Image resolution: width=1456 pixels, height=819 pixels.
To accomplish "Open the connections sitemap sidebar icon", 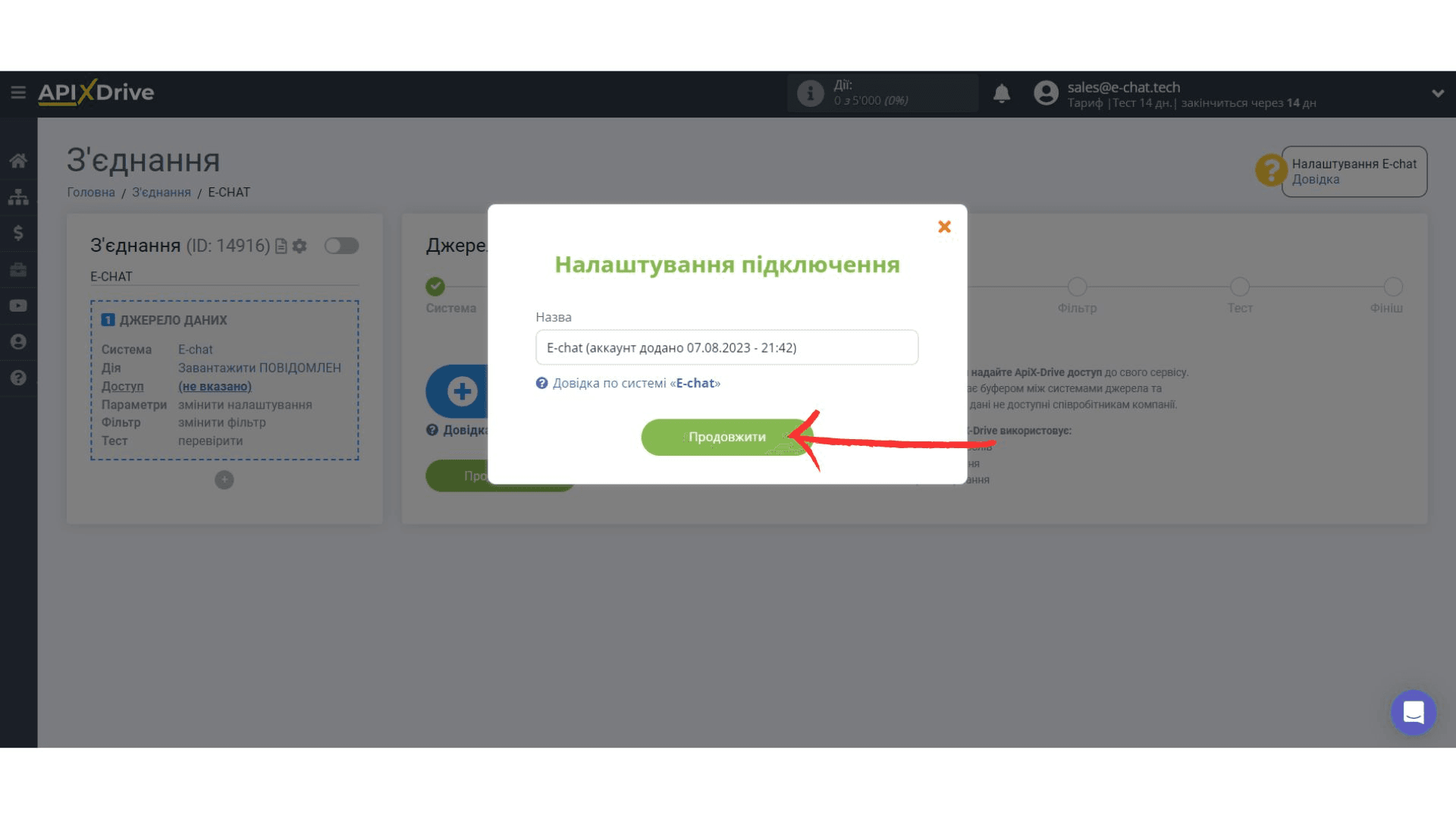I will (x=18, y=197).
